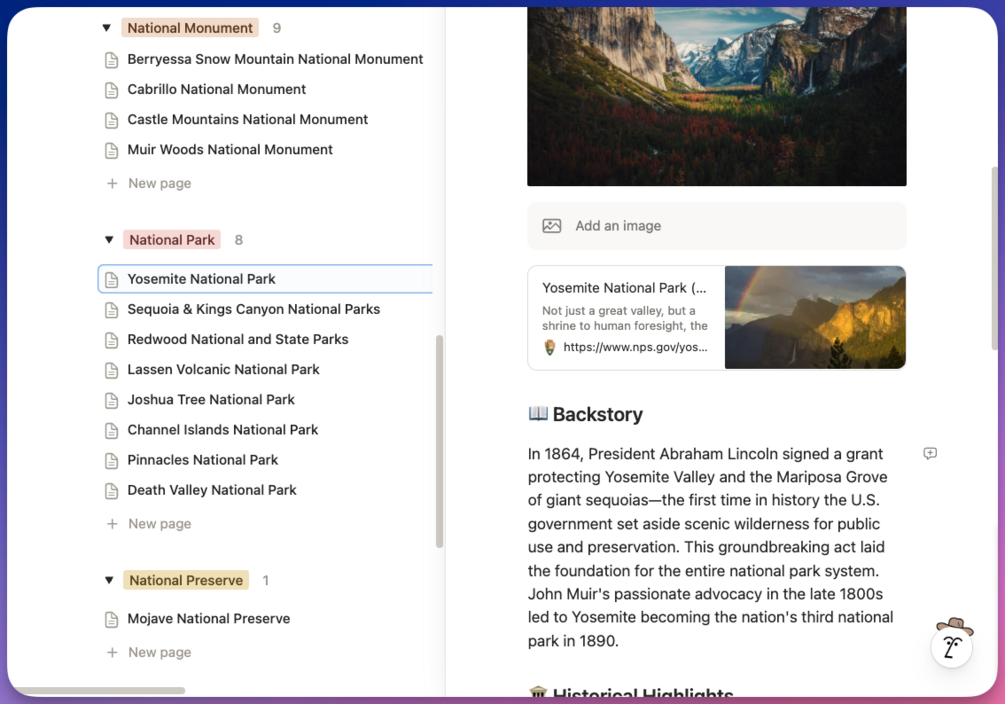1005x704 pixels.
Task: Click the rainbow Yosemite bookmark thumbnail
Action: tap(815, 317)
